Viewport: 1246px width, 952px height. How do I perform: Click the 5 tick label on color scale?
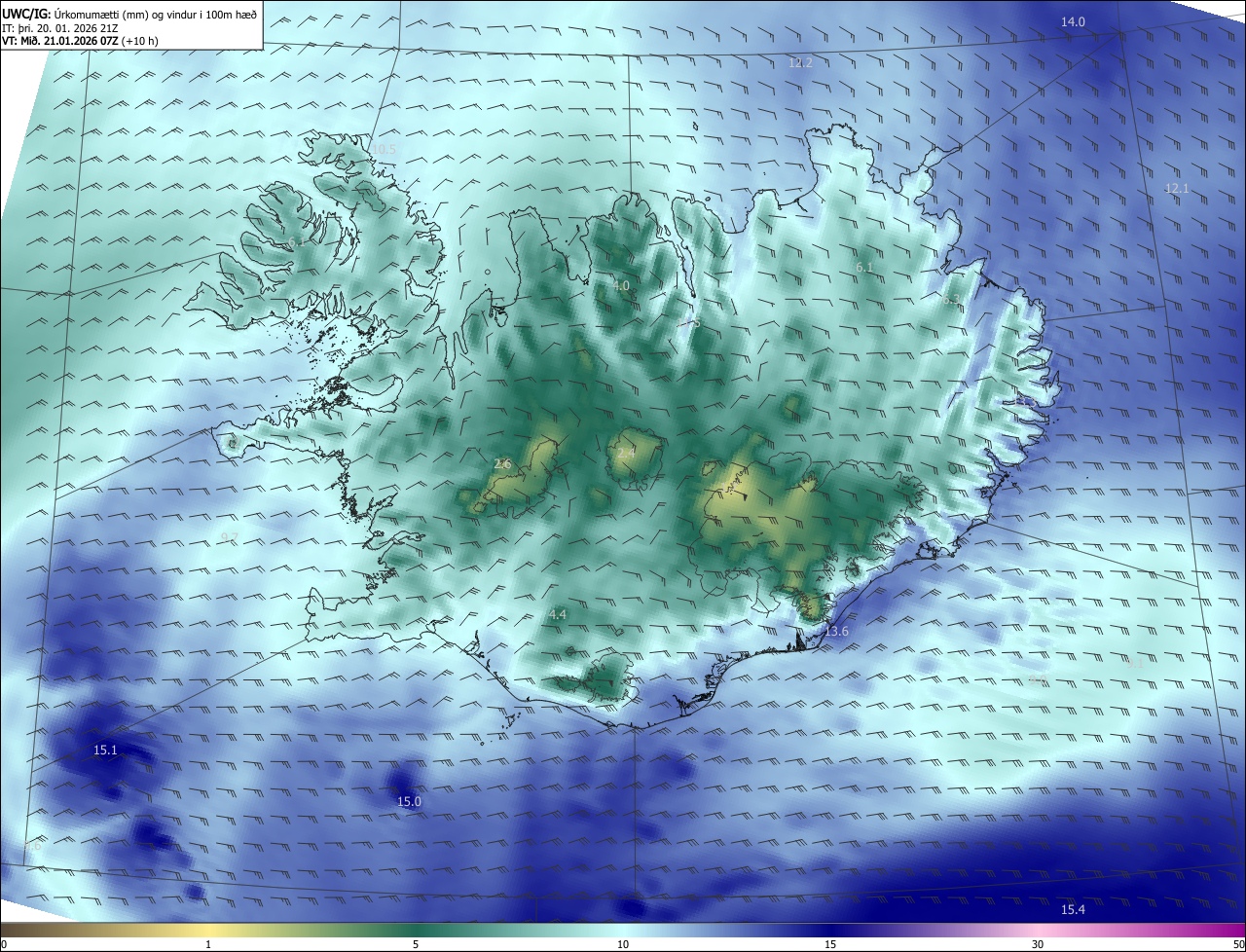click(x=416, y=944)
